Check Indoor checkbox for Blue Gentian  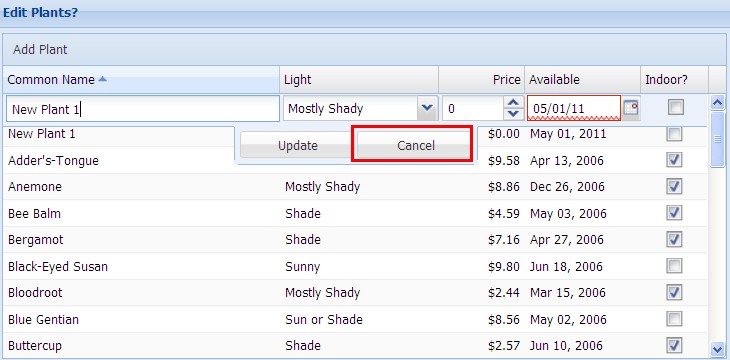click(675, 319)
